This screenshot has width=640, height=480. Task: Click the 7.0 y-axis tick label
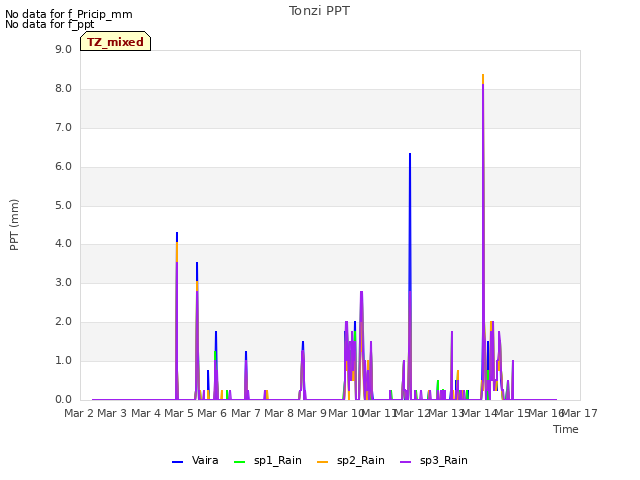(63, 127)
